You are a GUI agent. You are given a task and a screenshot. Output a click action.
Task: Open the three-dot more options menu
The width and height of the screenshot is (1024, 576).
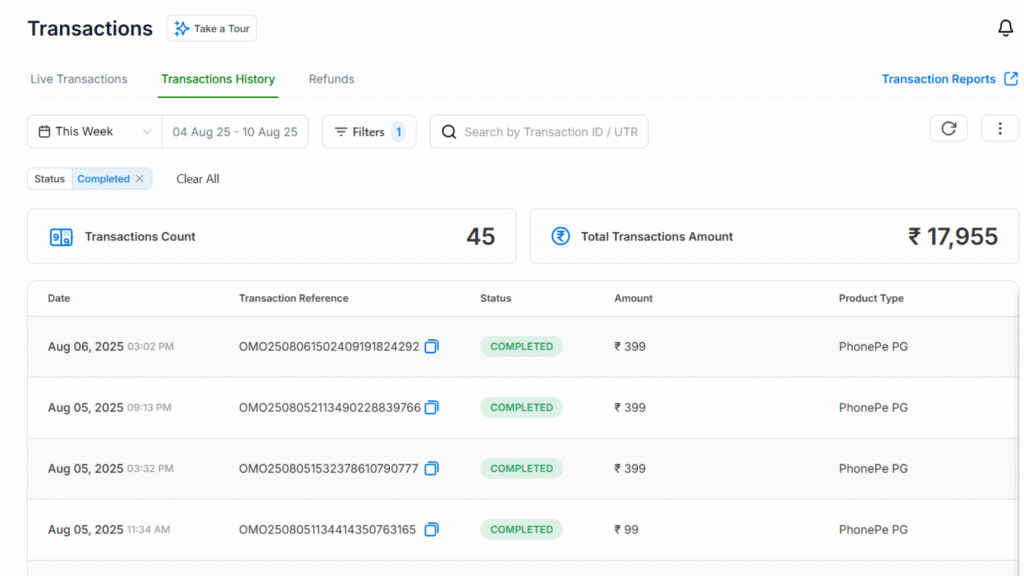click(999, 129)
